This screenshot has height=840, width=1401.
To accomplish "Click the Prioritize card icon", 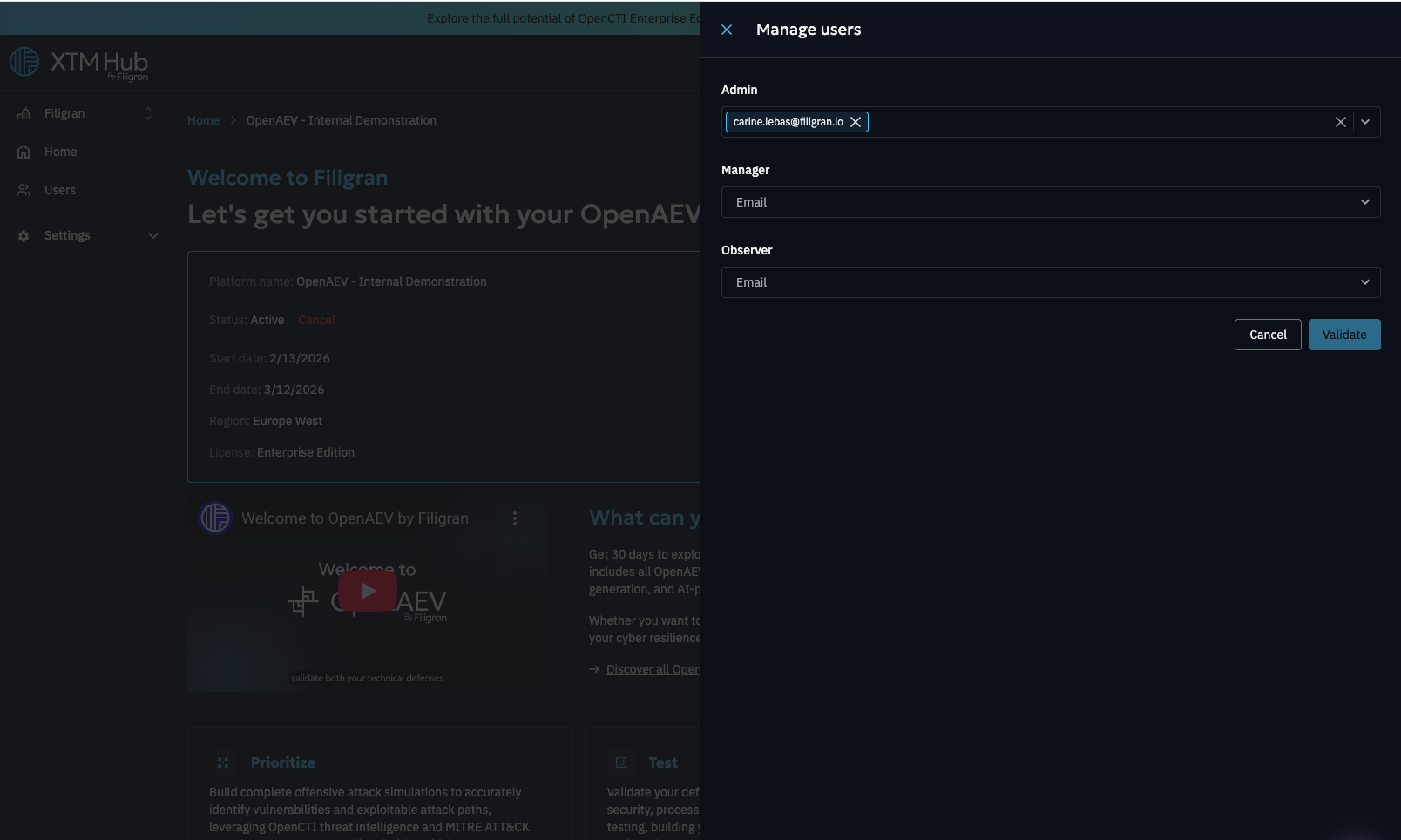I will 223,762.
